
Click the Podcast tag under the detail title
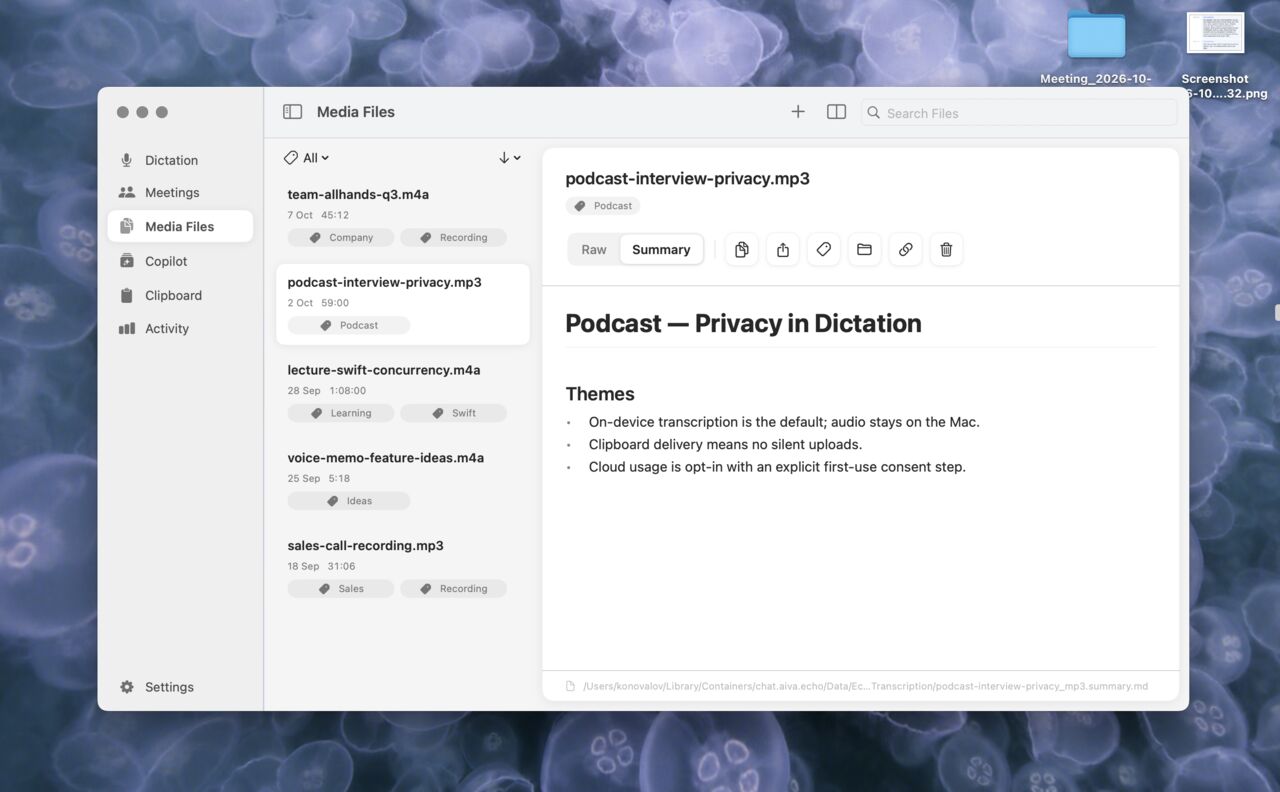(603, 206)
